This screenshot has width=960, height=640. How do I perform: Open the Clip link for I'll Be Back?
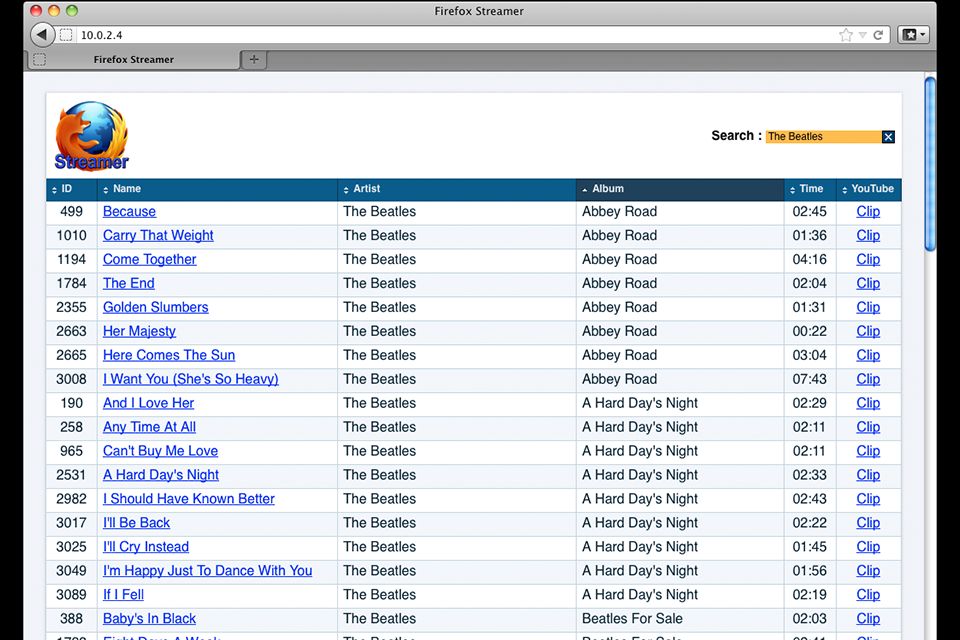868,522
